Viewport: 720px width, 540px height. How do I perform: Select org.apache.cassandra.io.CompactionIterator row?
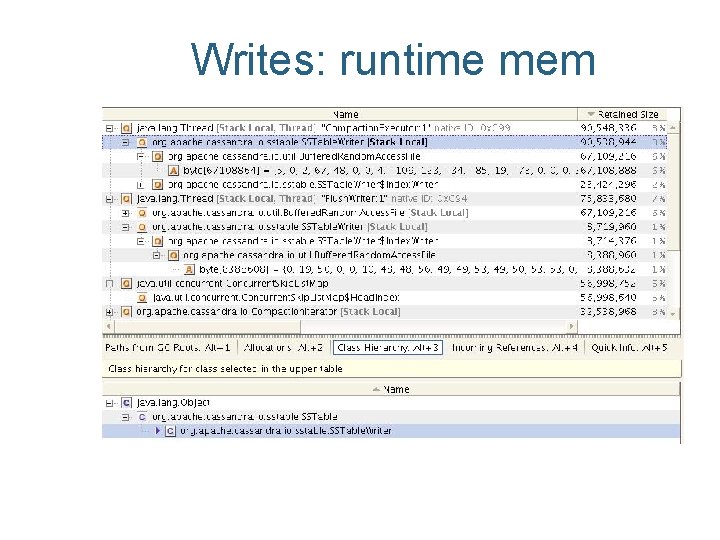268,312
